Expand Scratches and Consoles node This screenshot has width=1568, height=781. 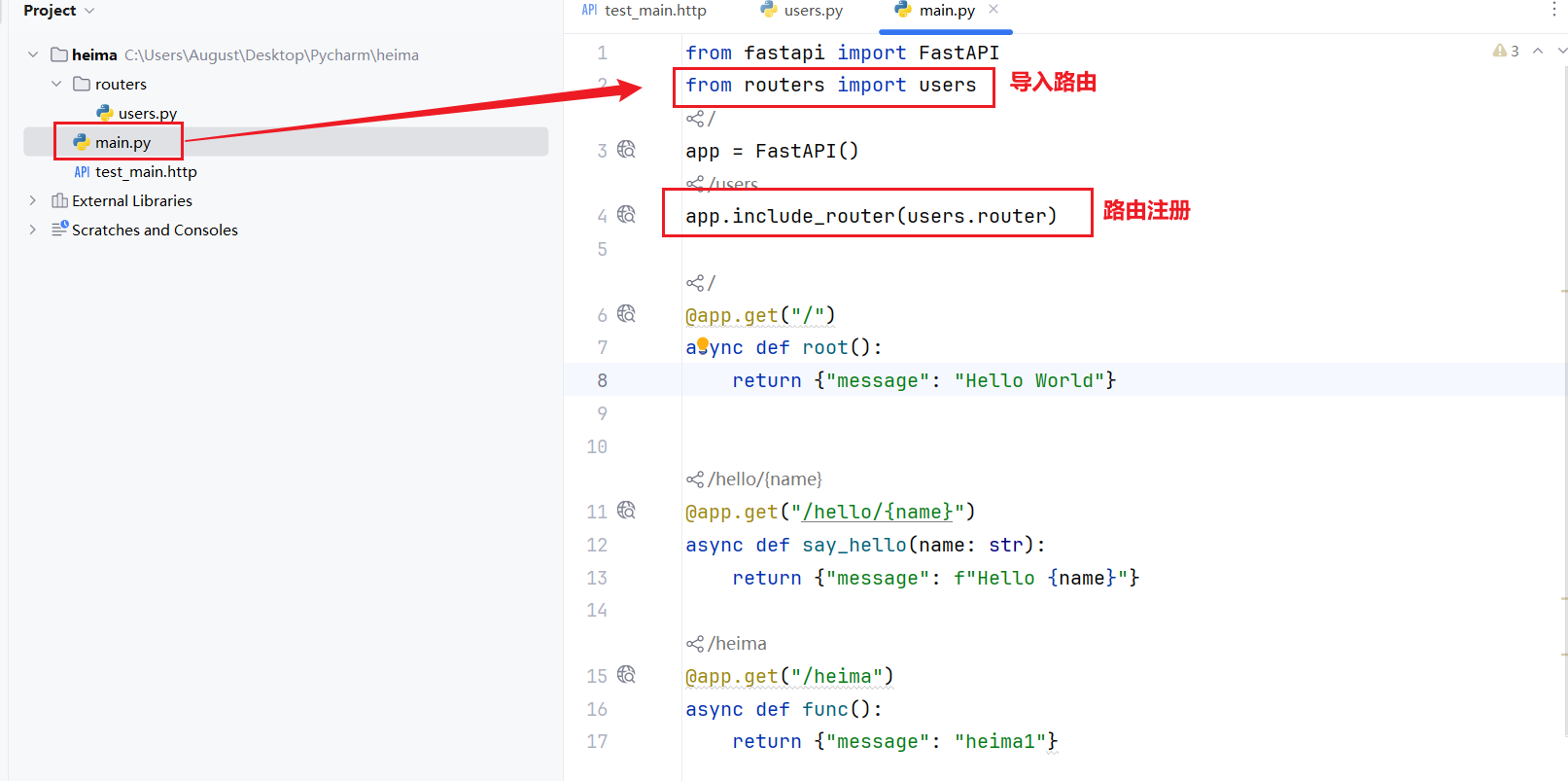33,231
